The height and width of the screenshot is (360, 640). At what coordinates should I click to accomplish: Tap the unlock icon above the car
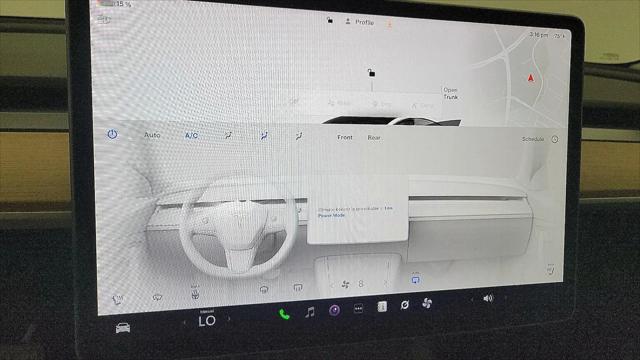(x=371, y=73)
